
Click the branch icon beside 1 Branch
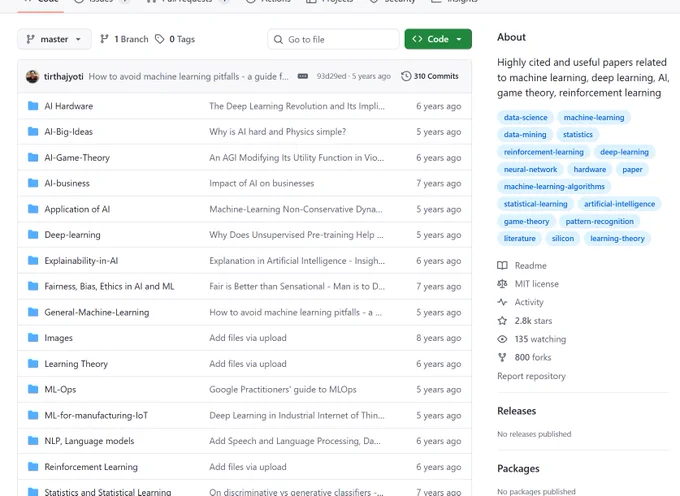104,39
